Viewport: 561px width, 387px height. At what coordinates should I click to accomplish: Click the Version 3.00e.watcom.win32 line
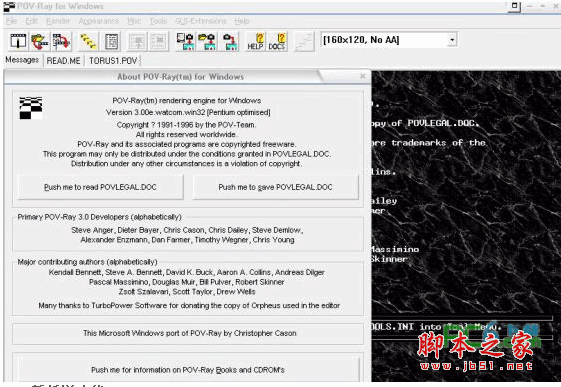[x=188, y=112]
